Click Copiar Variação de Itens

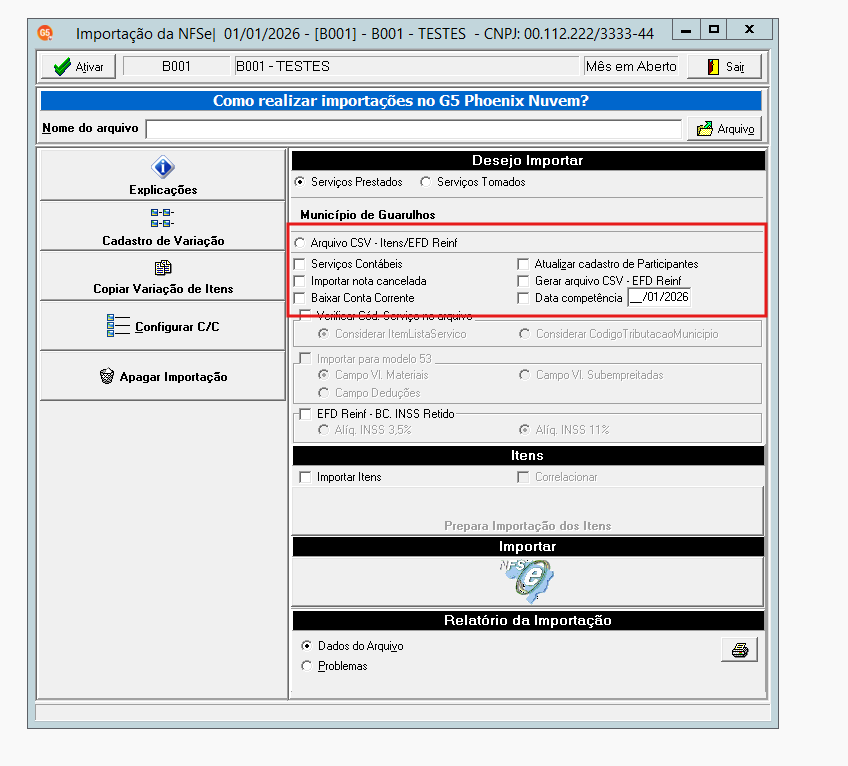click(163, 276)
